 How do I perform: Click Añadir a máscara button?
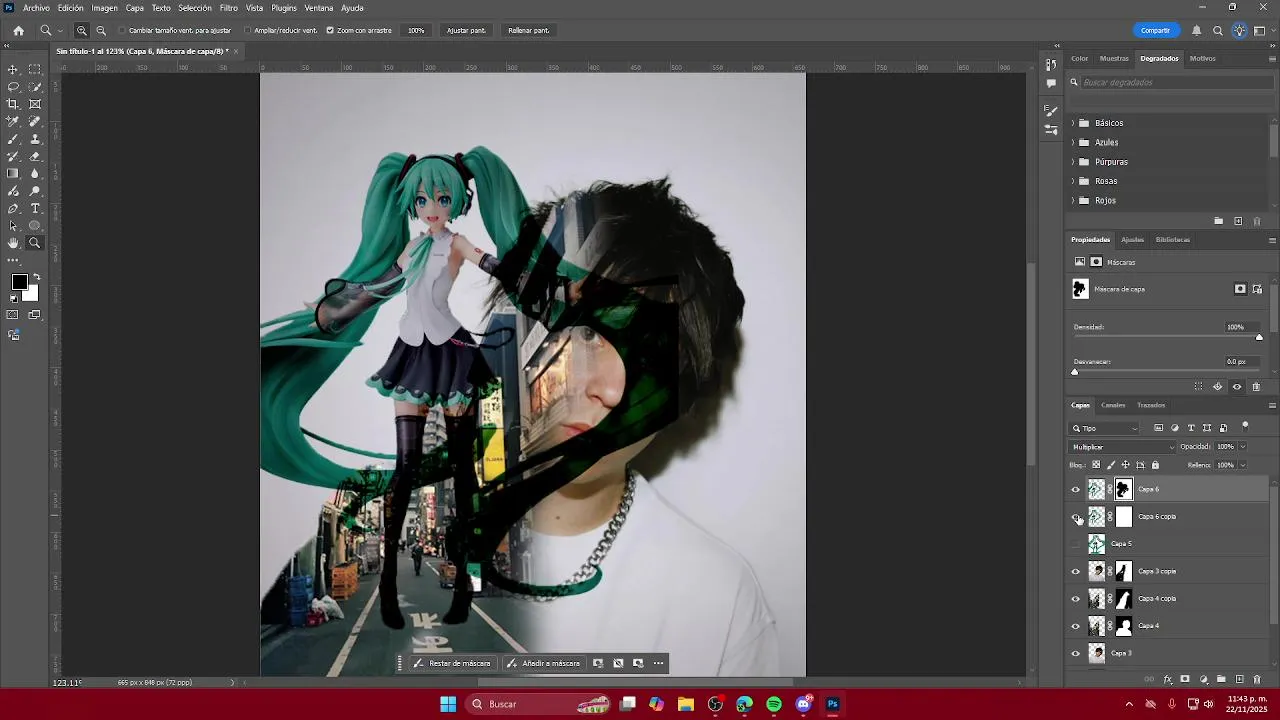pyautogui.click(x=543, y=663)
